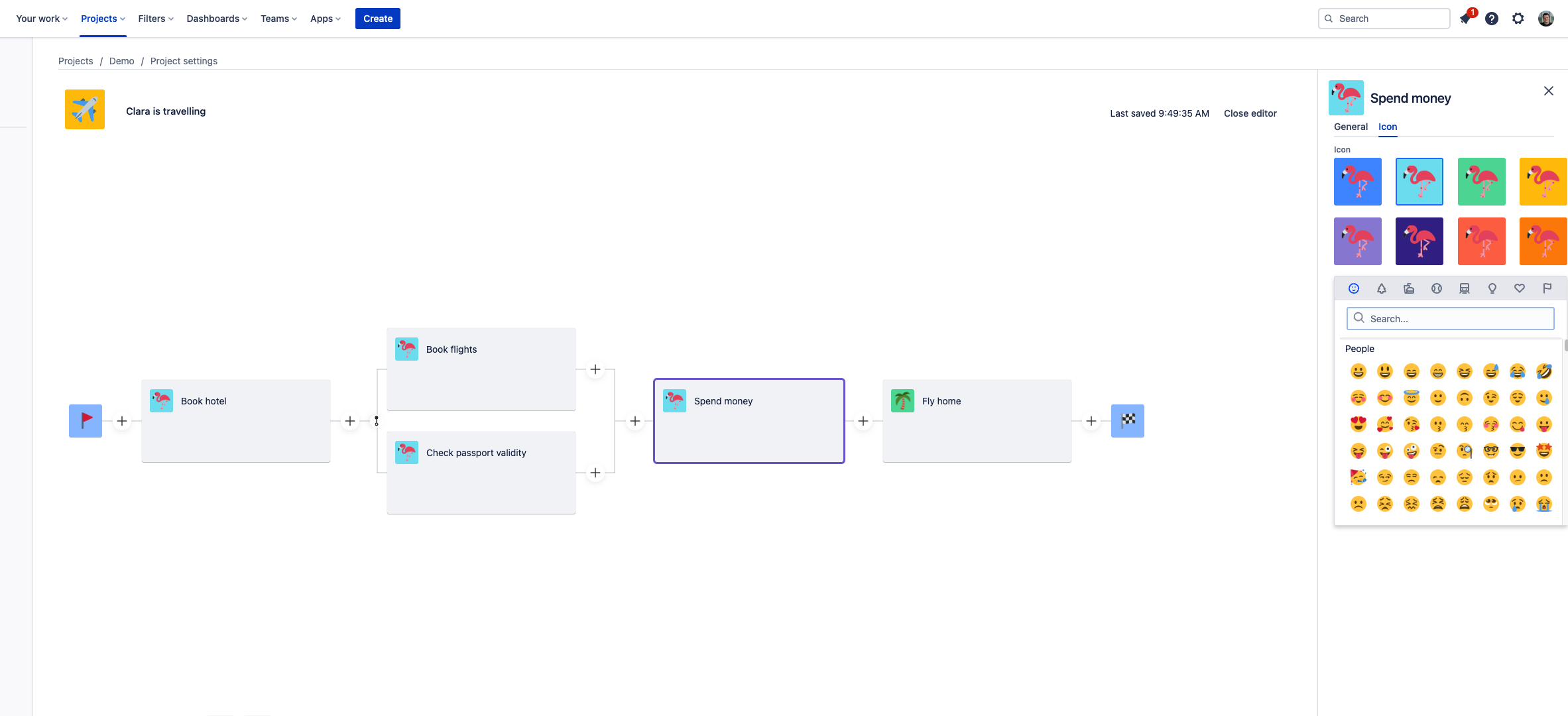The image size is (1568, 716).
Task: Click the Smileys & People emoji category
Action: click(1353, 288)
